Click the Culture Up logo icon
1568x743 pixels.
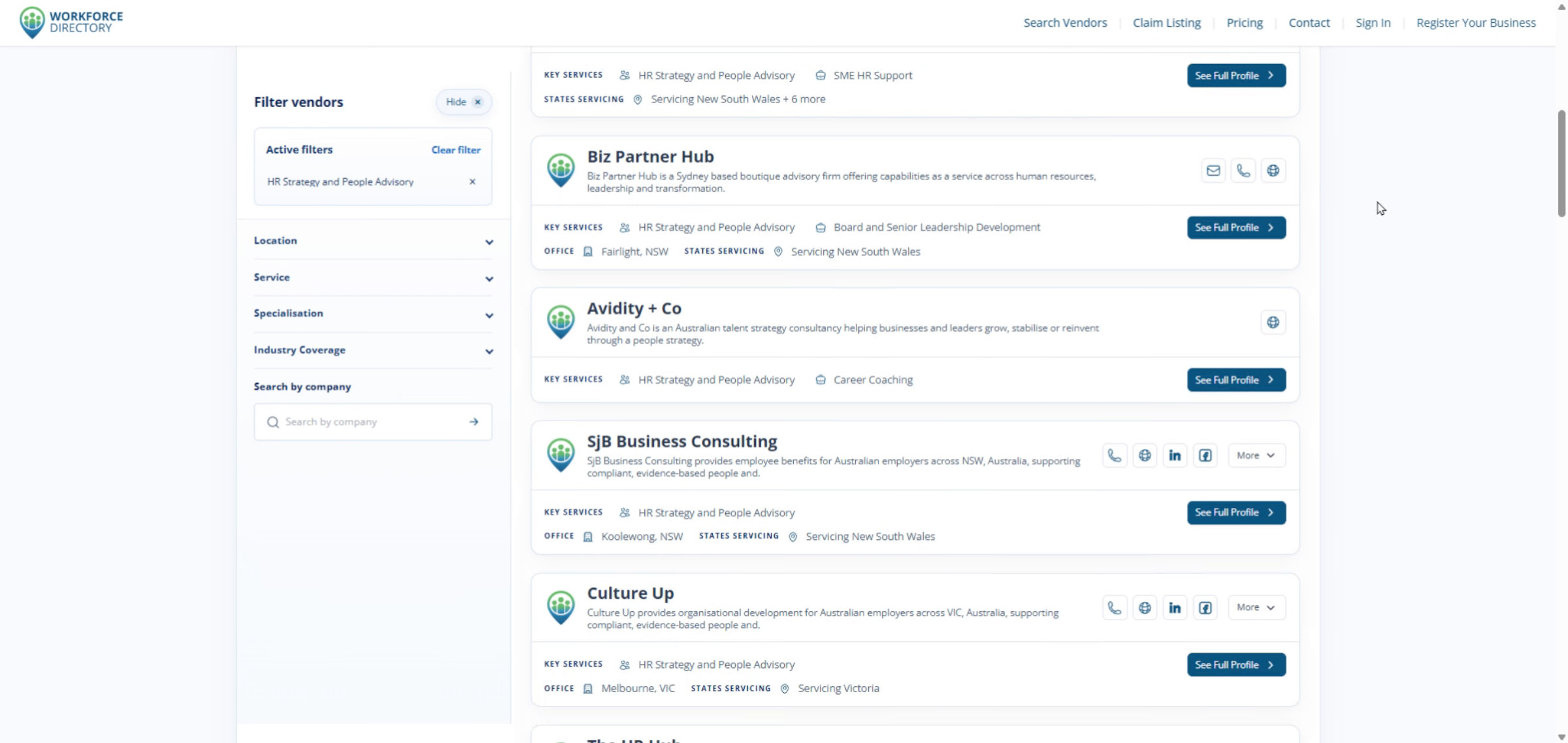[561, 607]
